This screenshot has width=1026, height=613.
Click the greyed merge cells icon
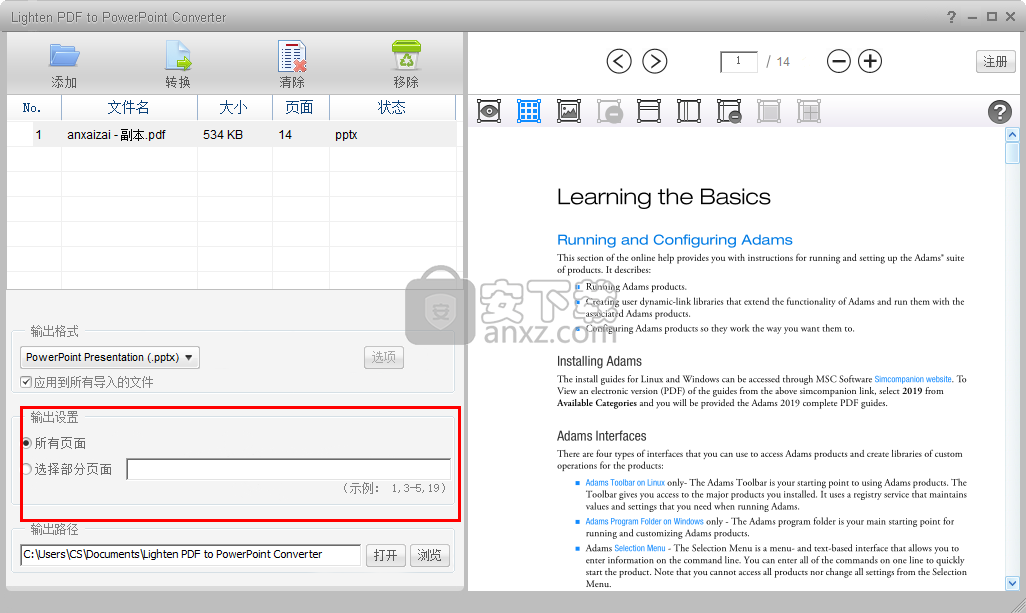pos(769,111)
